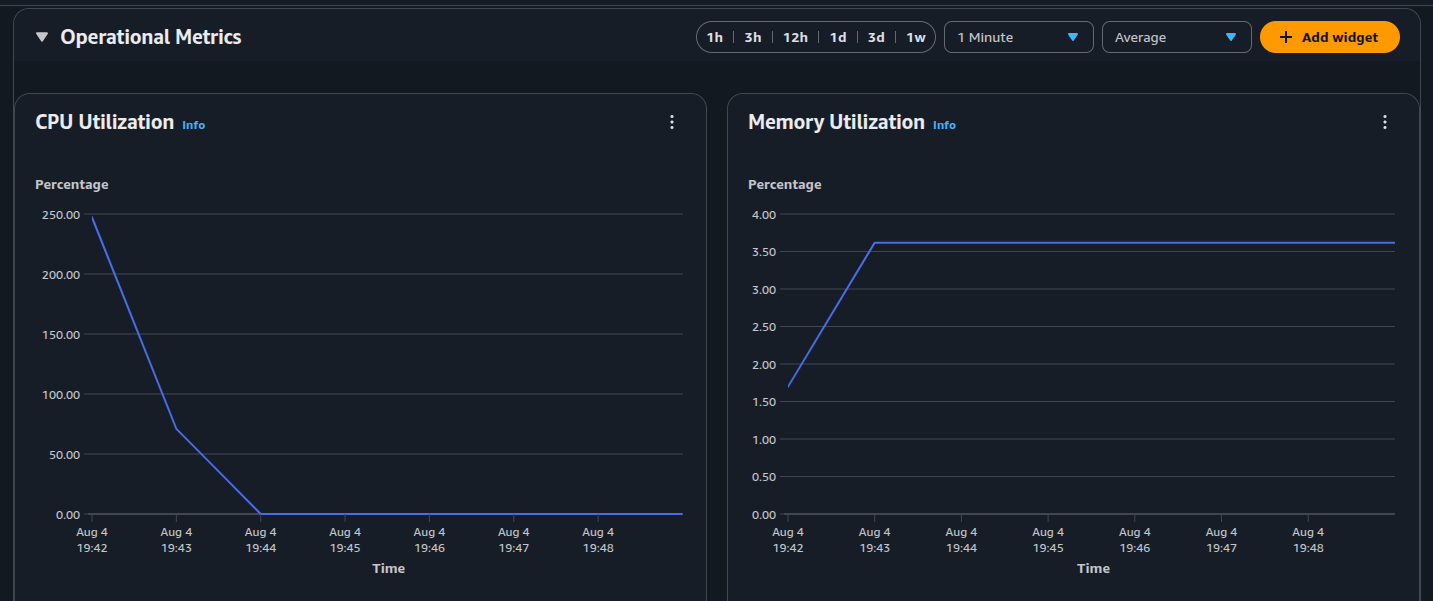The width and height of the screenshot is (1433, 601).
Task: Open the Average statistic dropdown
Action: click(1176, 37)
